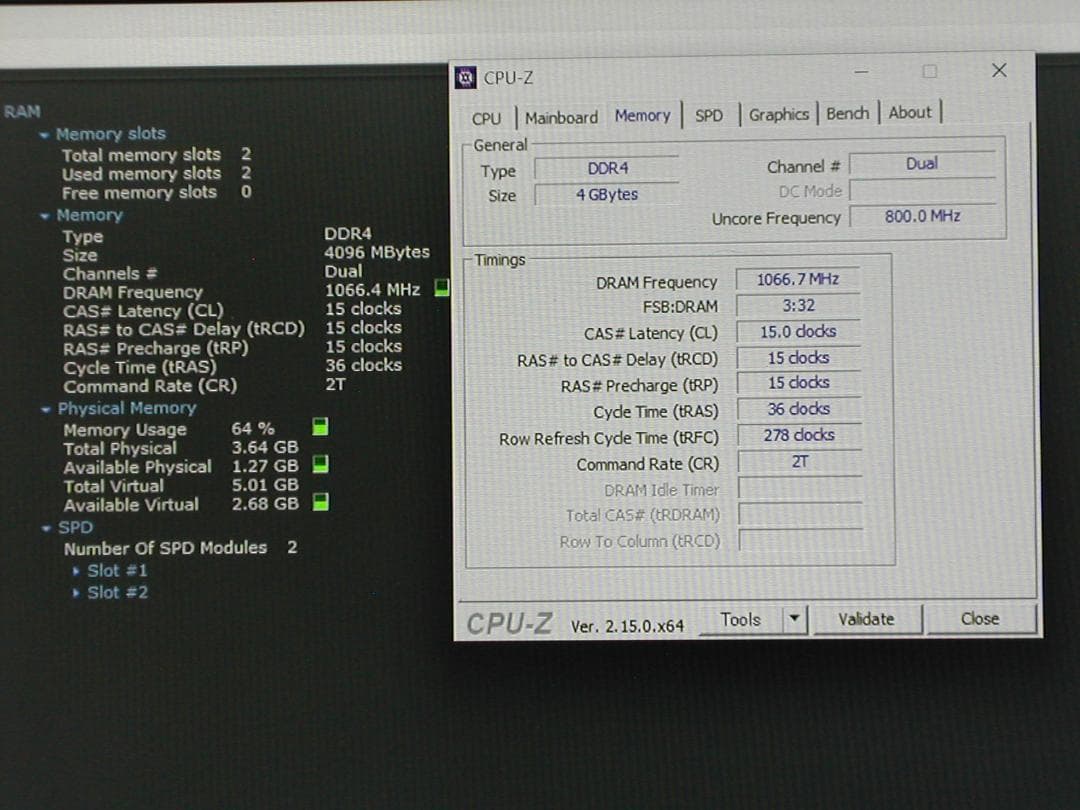Click the Validate button
This screenshot has width=1080, height=810.
coord(868,618)
